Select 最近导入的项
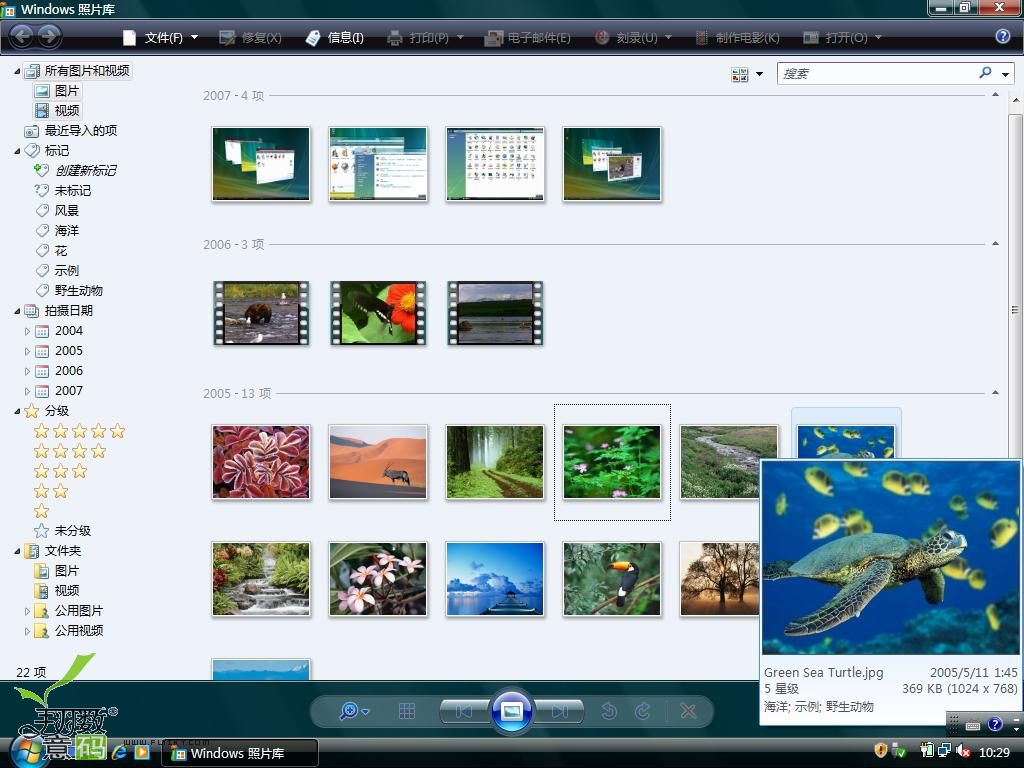Viewport: 1024px width, 768px height. click(x=71, y=131)
